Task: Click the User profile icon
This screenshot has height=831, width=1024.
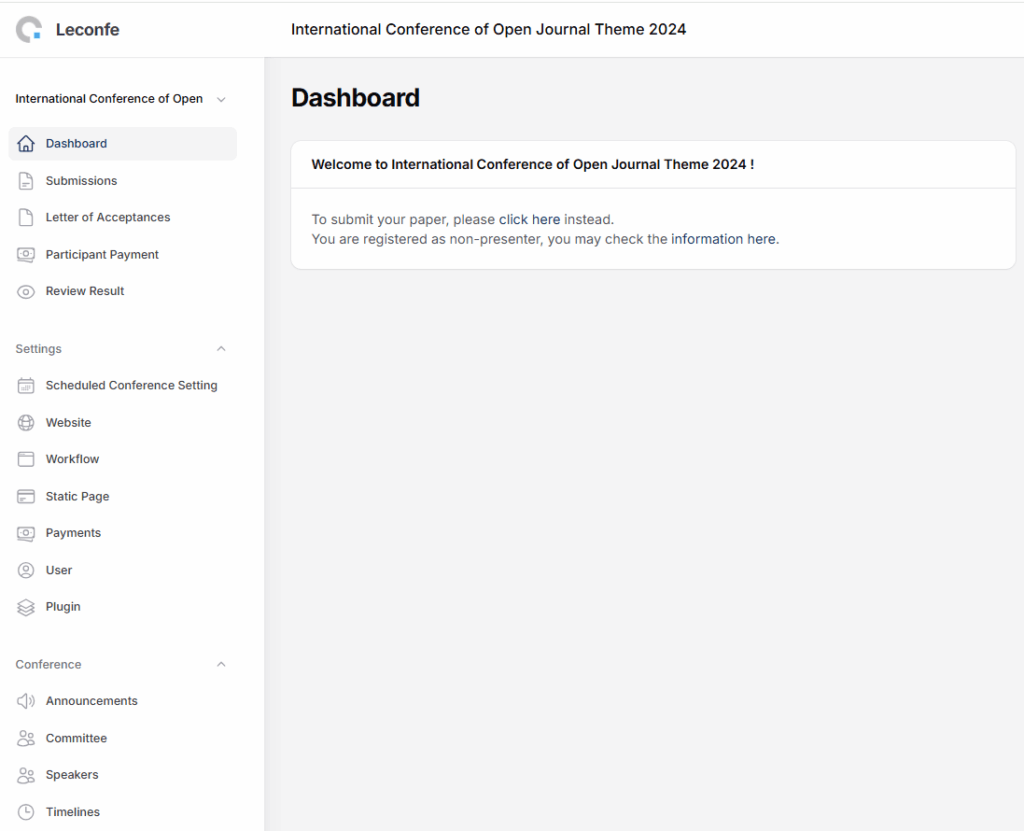Action: [26, 570]
